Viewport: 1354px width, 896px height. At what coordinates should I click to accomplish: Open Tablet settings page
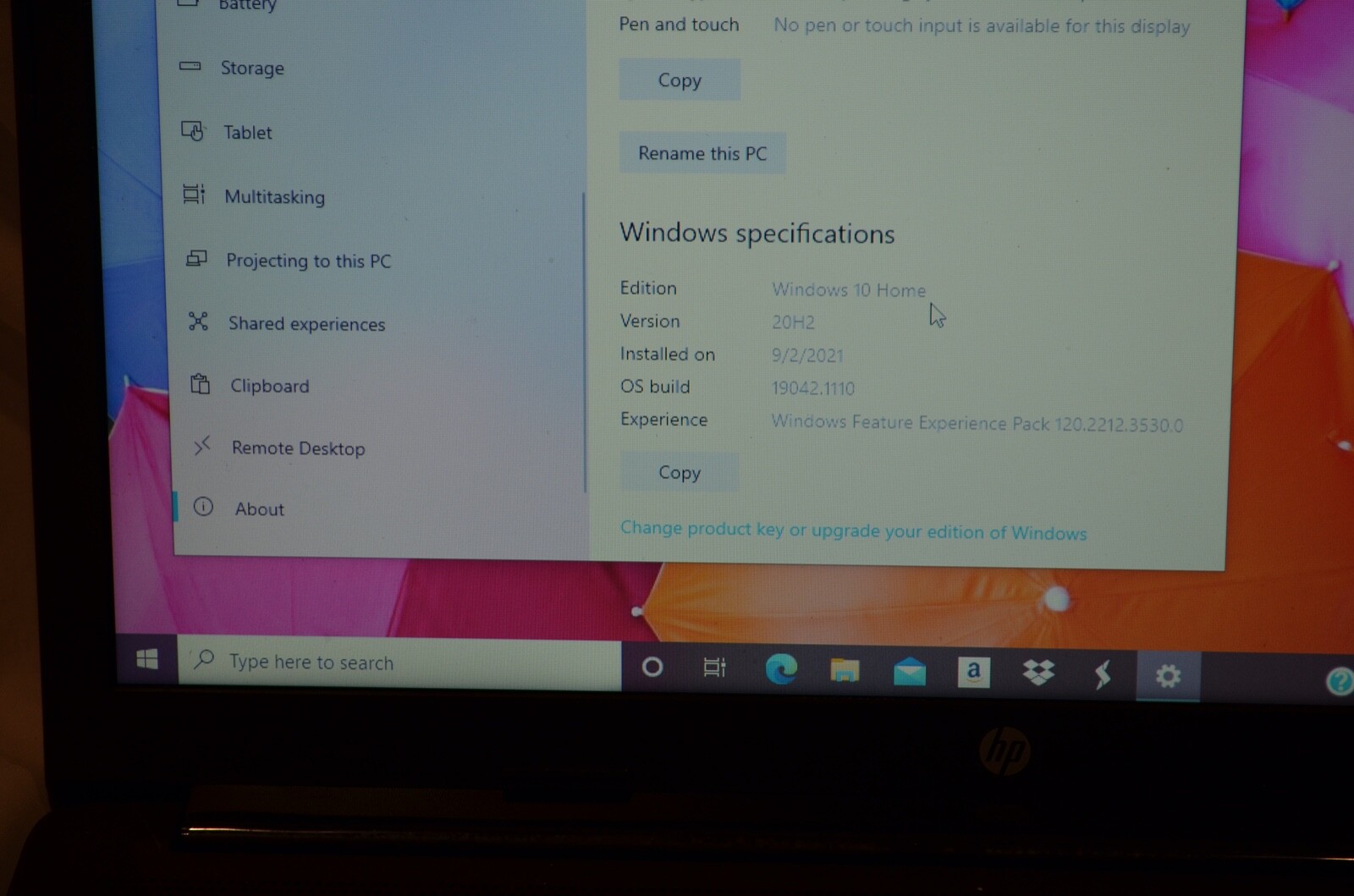(247, 132)
